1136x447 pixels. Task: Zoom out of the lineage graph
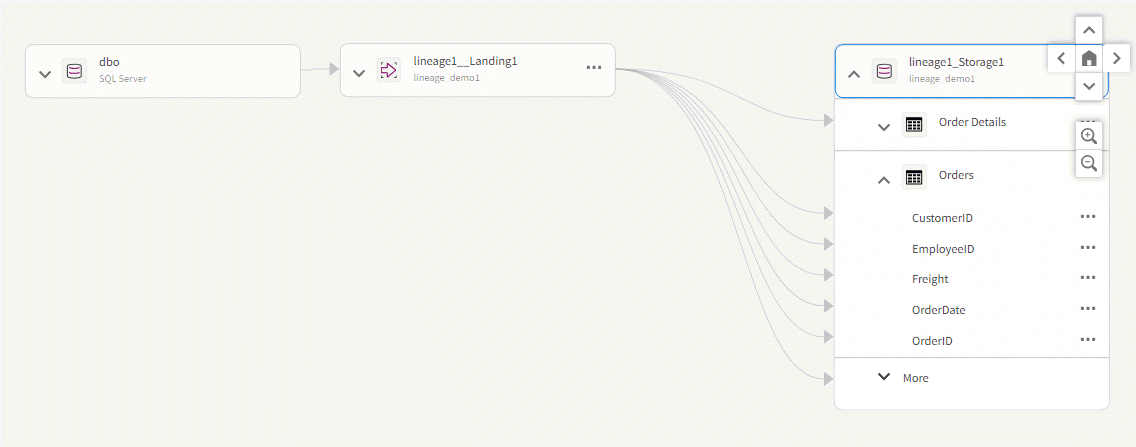[1089, 164]
